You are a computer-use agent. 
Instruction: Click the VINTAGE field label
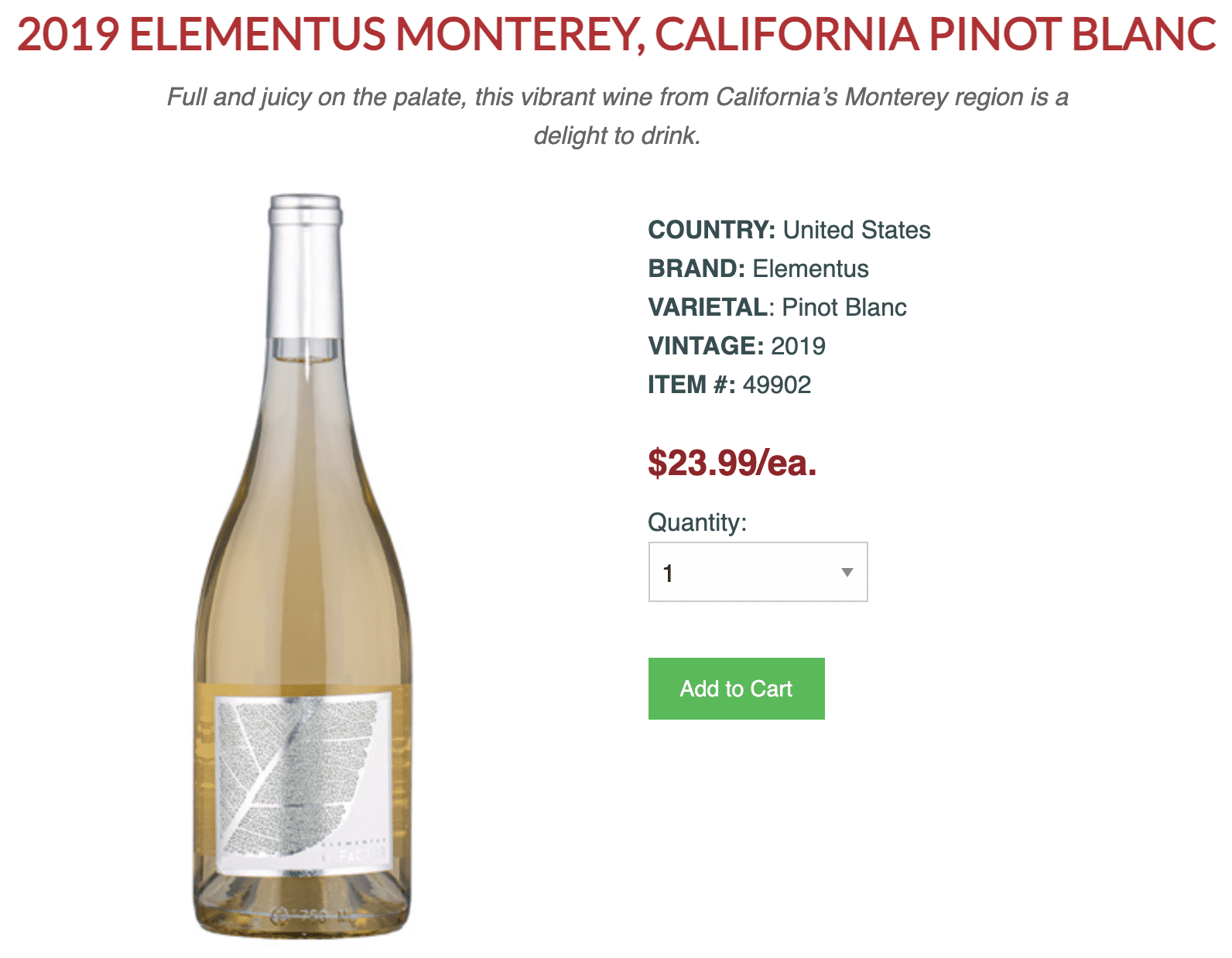701,346
